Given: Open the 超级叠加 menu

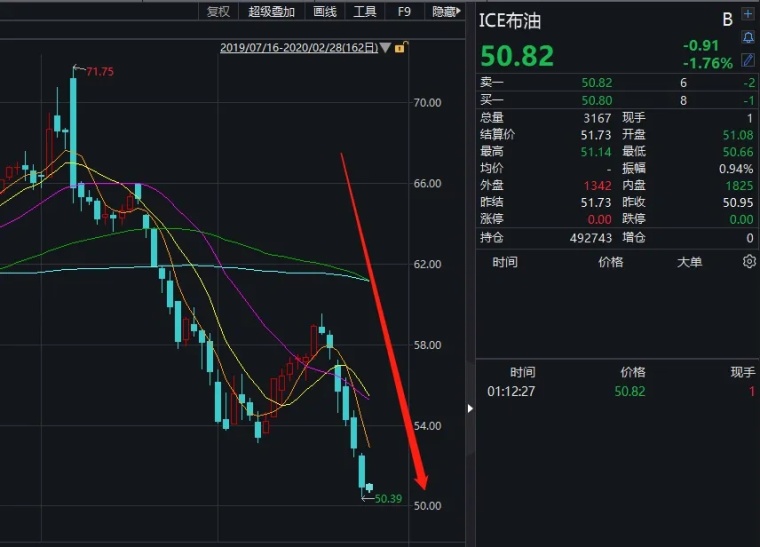Looking at the screenshot, I should [x=271, y=11].
